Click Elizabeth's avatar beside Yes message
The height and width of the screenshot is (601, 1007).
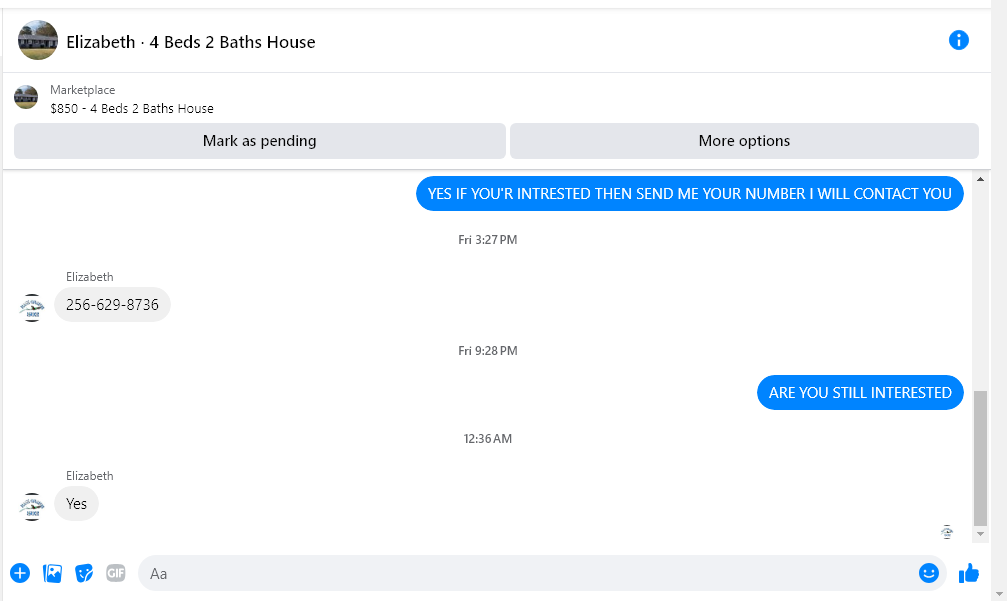[31, 507]
